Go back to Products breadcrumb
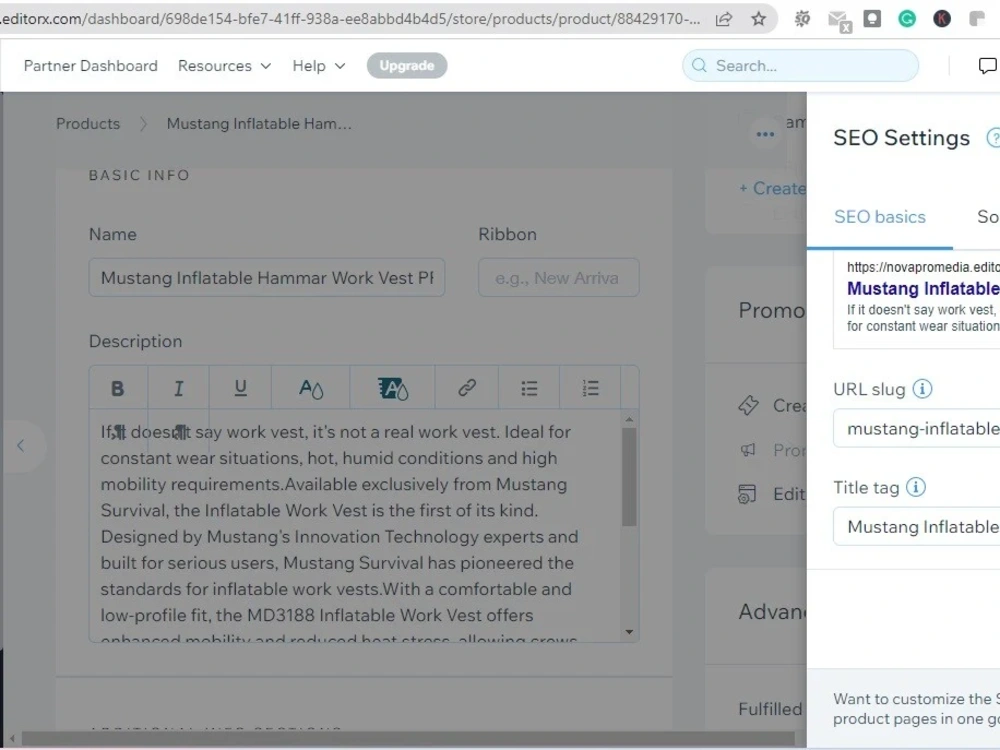 click(x=88, y=124)
